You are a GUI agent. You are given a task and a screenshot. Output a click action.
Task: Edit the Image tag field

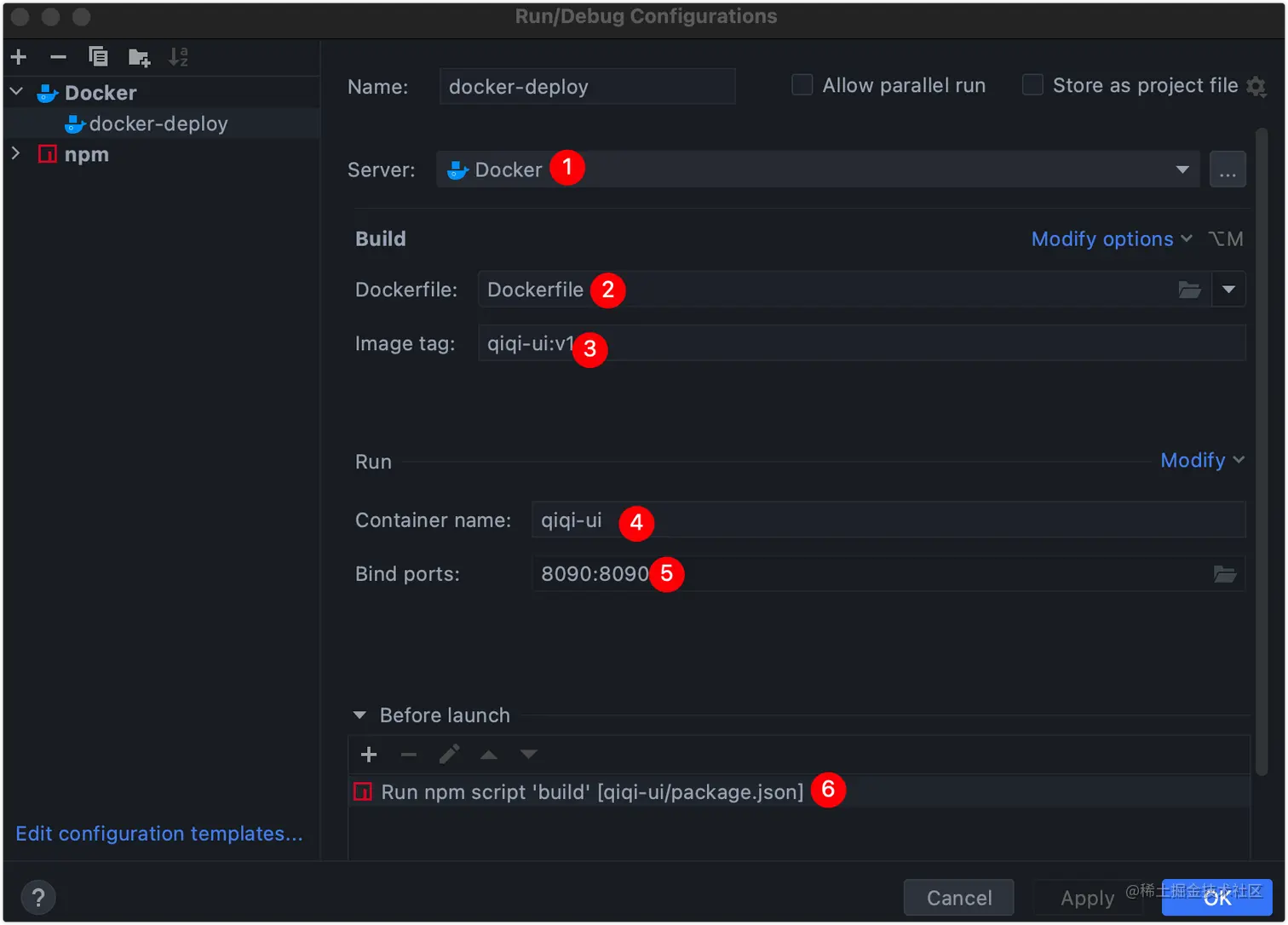(862, 343)
